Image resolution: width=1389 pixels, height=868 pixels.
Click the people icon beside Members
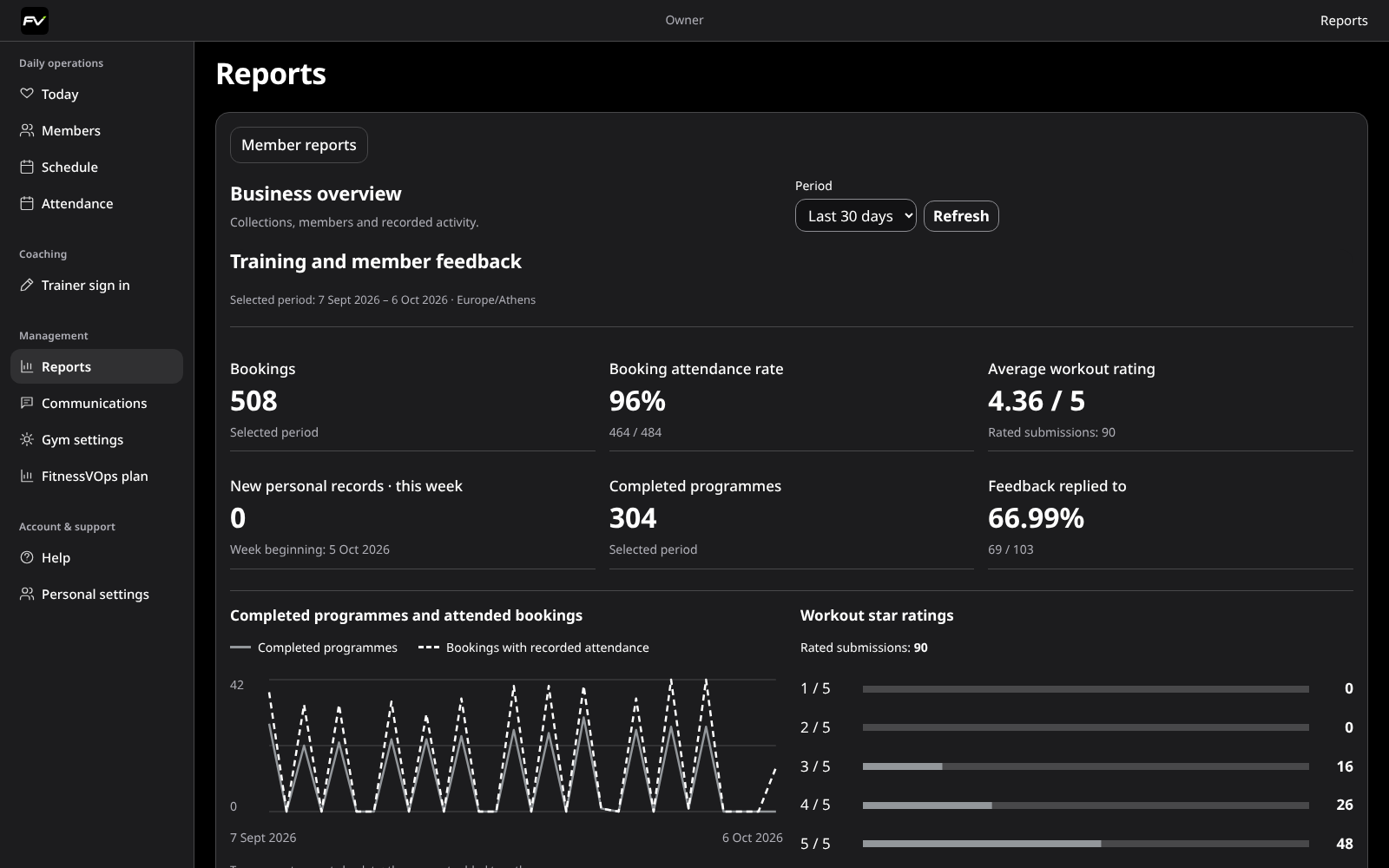(x=27, y=130)
